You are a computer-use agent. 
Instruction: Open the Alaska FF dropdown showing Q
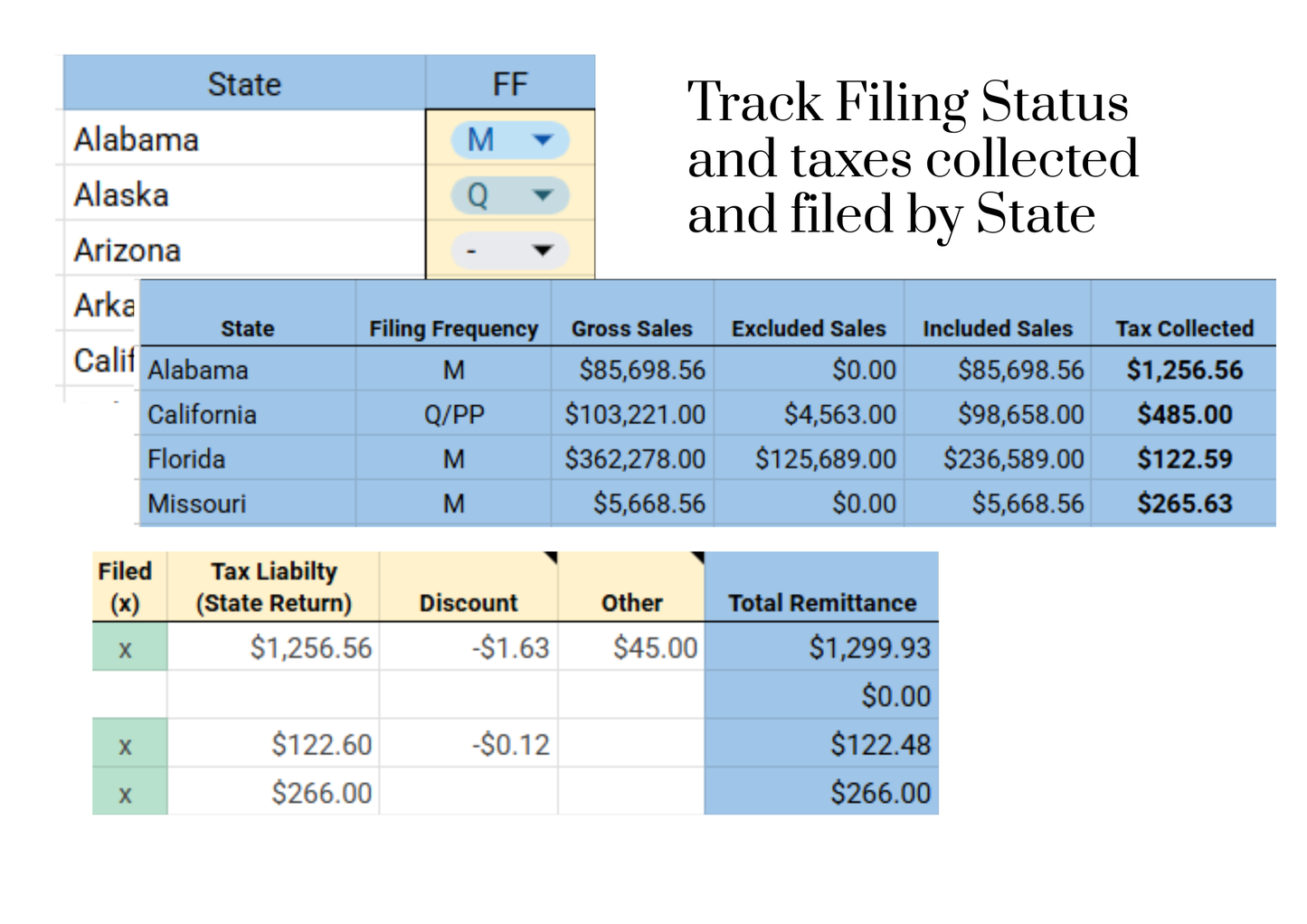(x=510, y=195)
